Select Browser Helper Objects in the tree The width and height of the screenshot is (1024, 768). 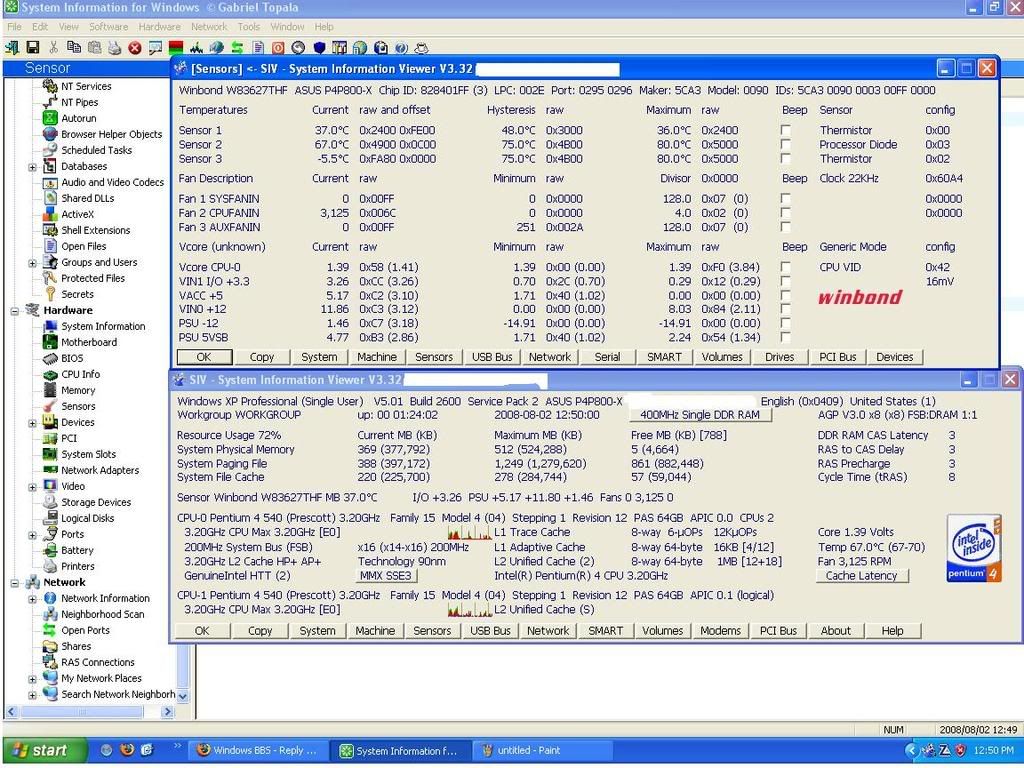[111, 134]
